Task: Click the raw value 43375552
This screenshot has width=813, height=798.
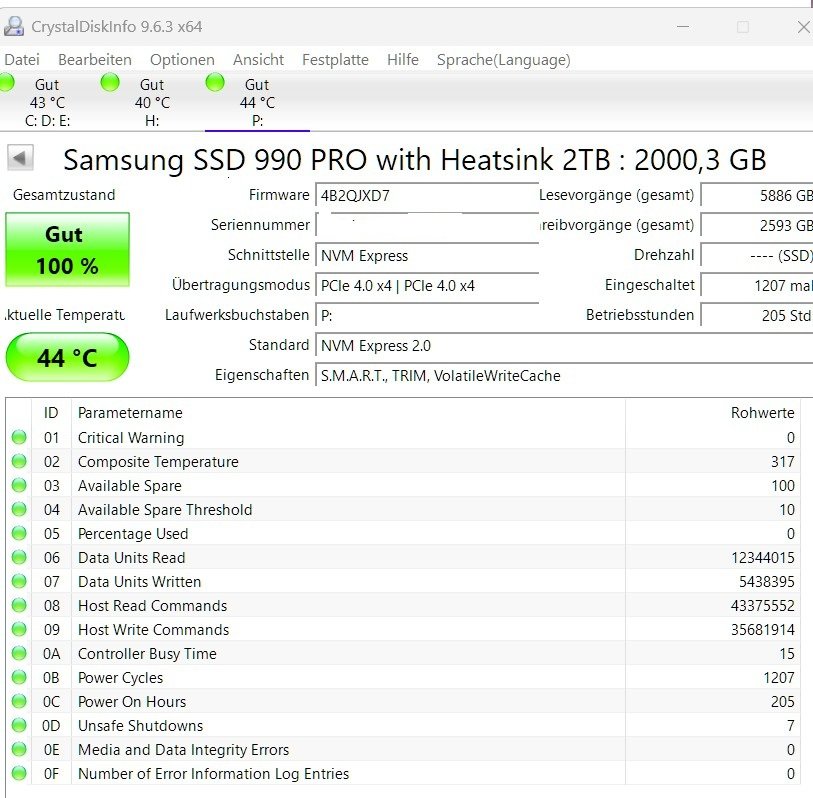Action: pyautogui.click(x=763, y=605)
